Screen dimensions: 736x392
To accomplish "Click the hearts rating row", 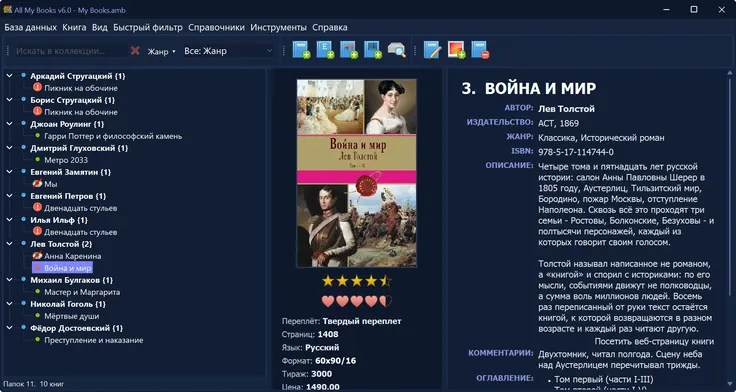I will pyautogui.click(x=357, y=301).
